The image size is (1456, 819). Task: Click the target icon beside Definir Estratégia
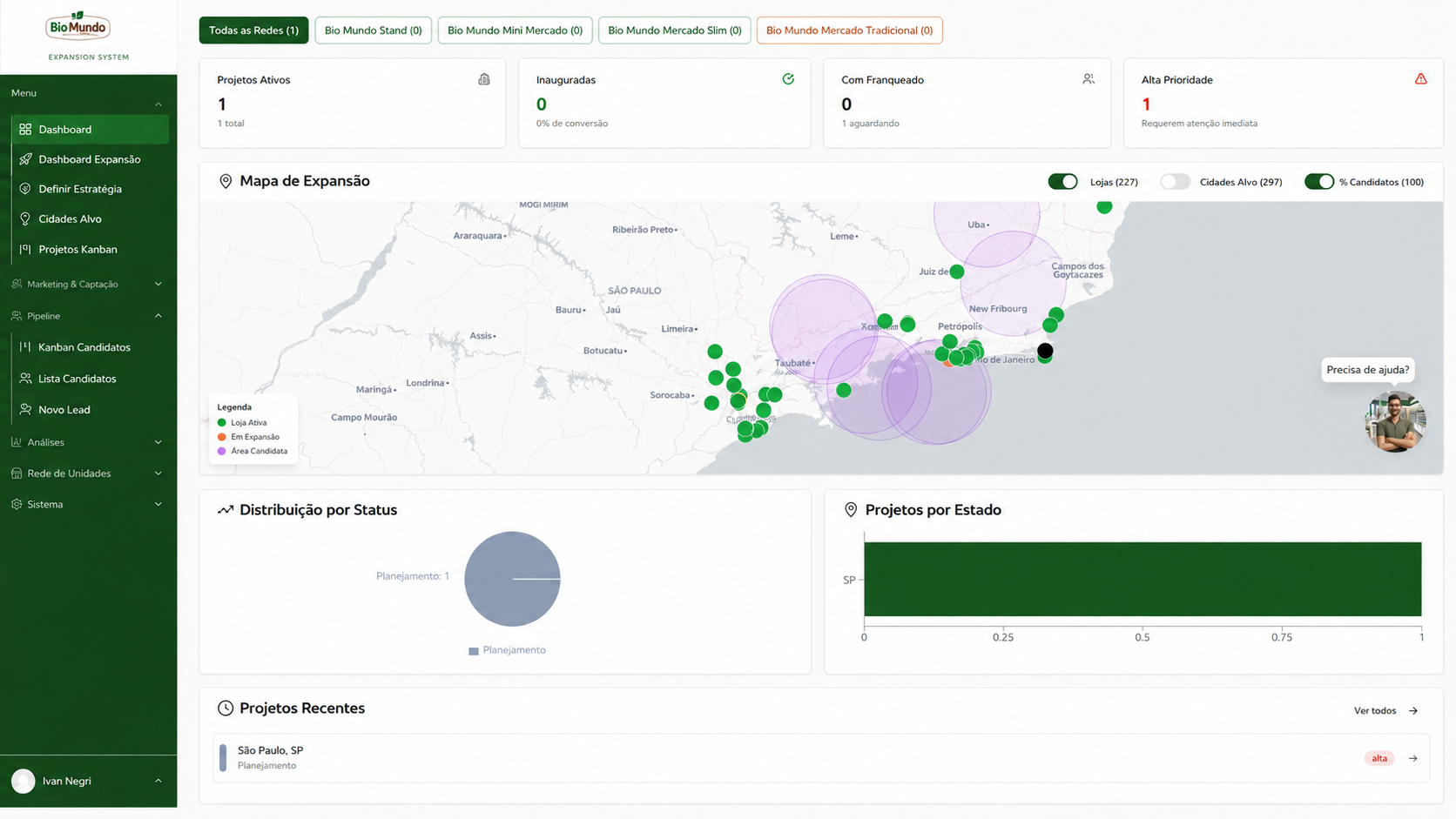(x=25, y=189)
